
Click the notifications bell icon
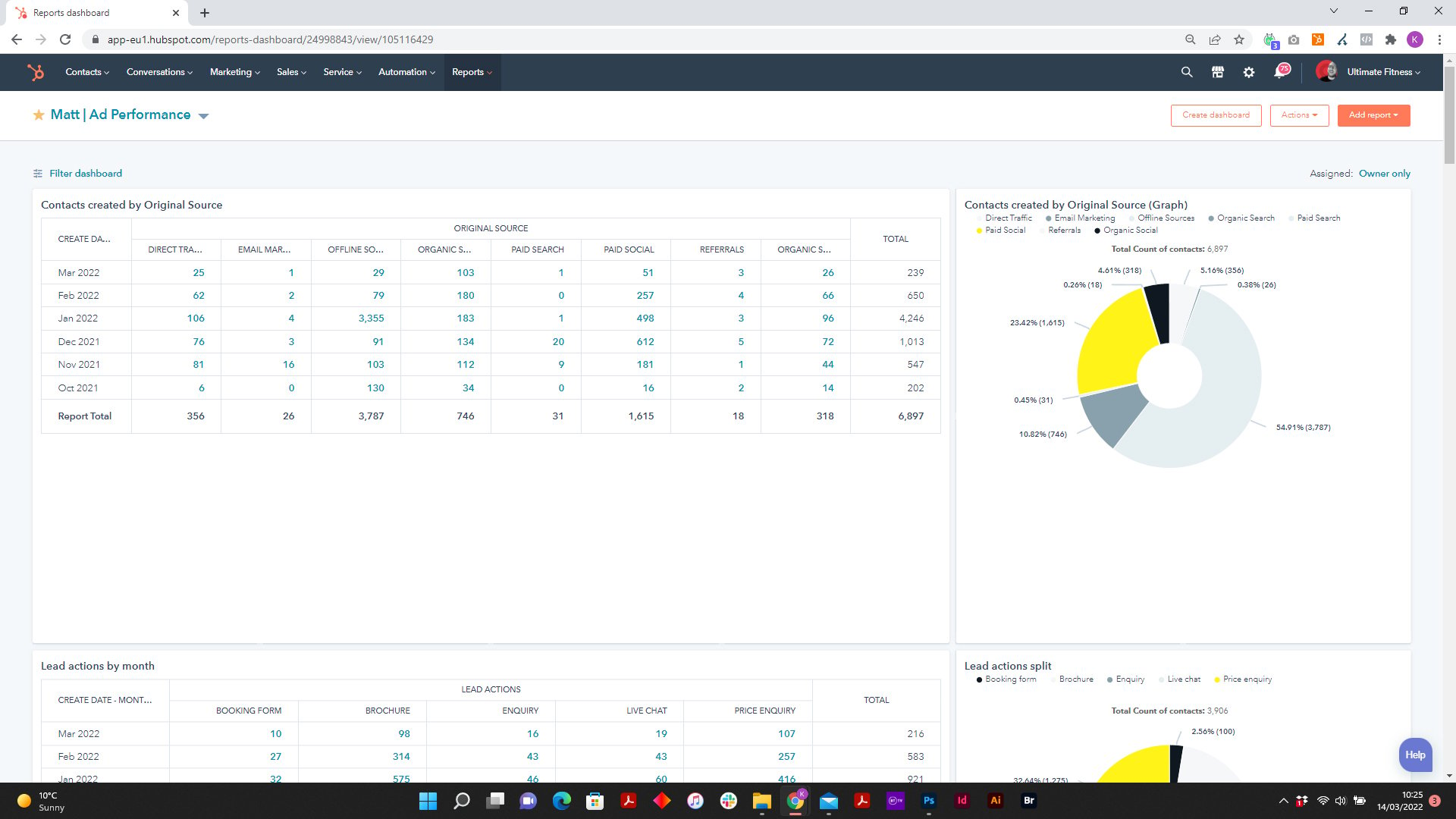pos(1282,72)
